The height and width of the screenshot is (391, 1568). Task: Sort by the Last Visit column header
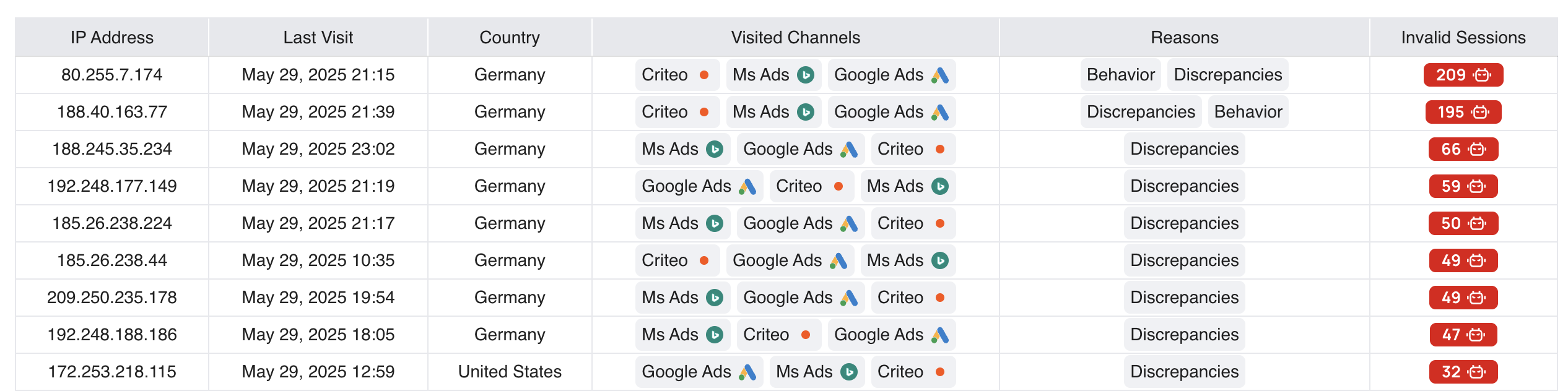tap(318, 38)
